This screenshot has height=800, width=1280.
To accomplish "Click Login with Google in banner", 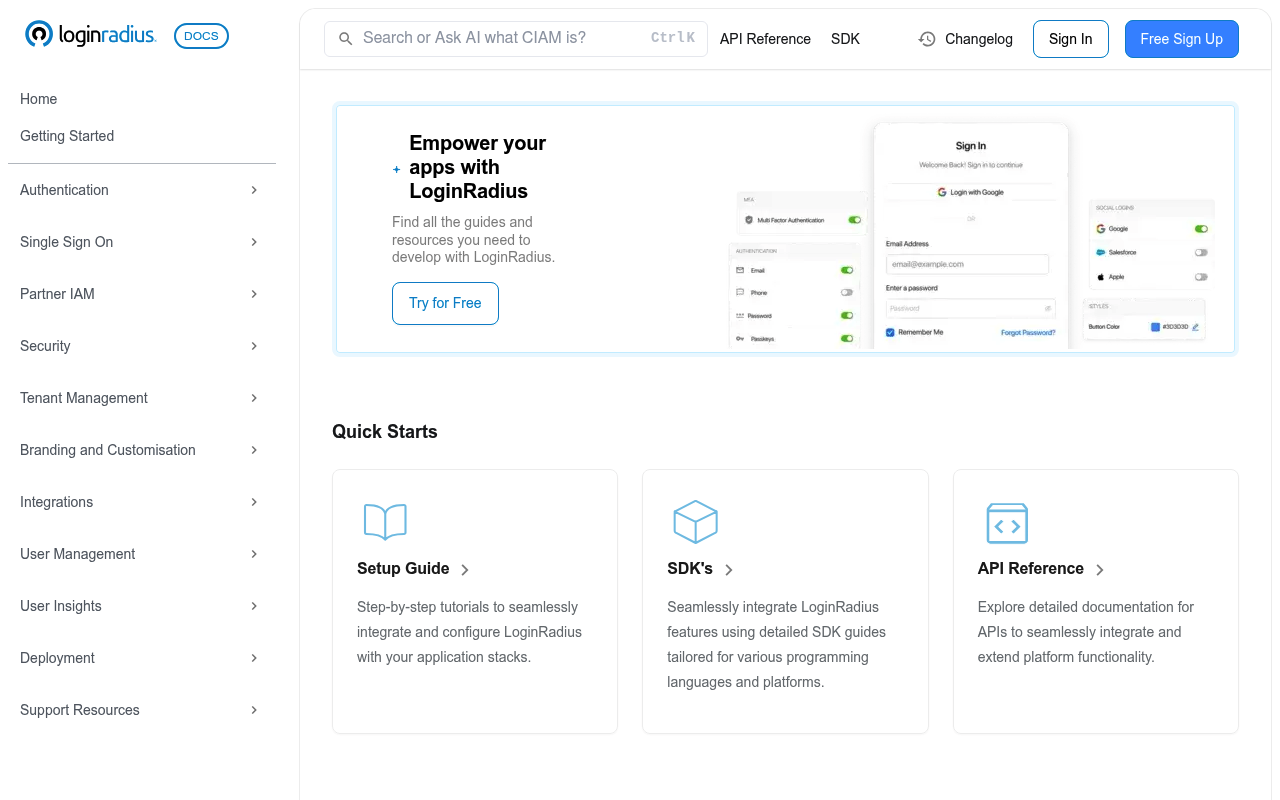I will (x=970, y=192).
